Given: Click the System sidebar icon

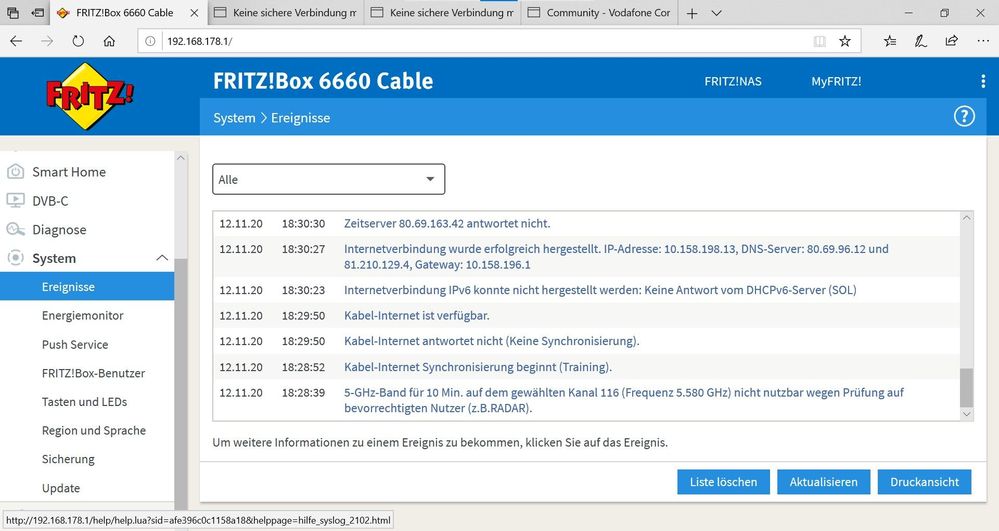Looking at the screenshot, I should pyautogui.click(x=15, y=258).
